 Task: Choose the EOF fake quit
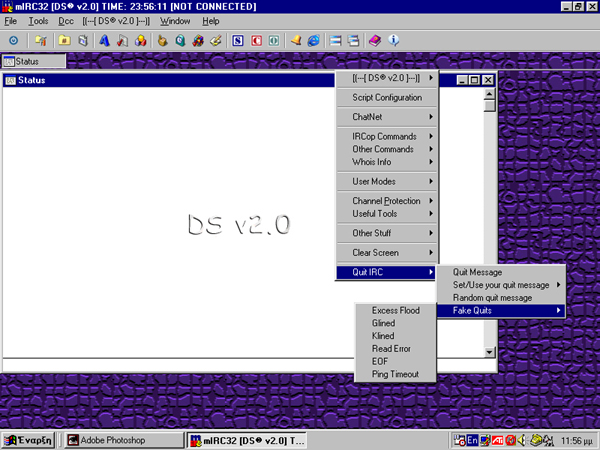pyautogui.click(x=396, y=361)
